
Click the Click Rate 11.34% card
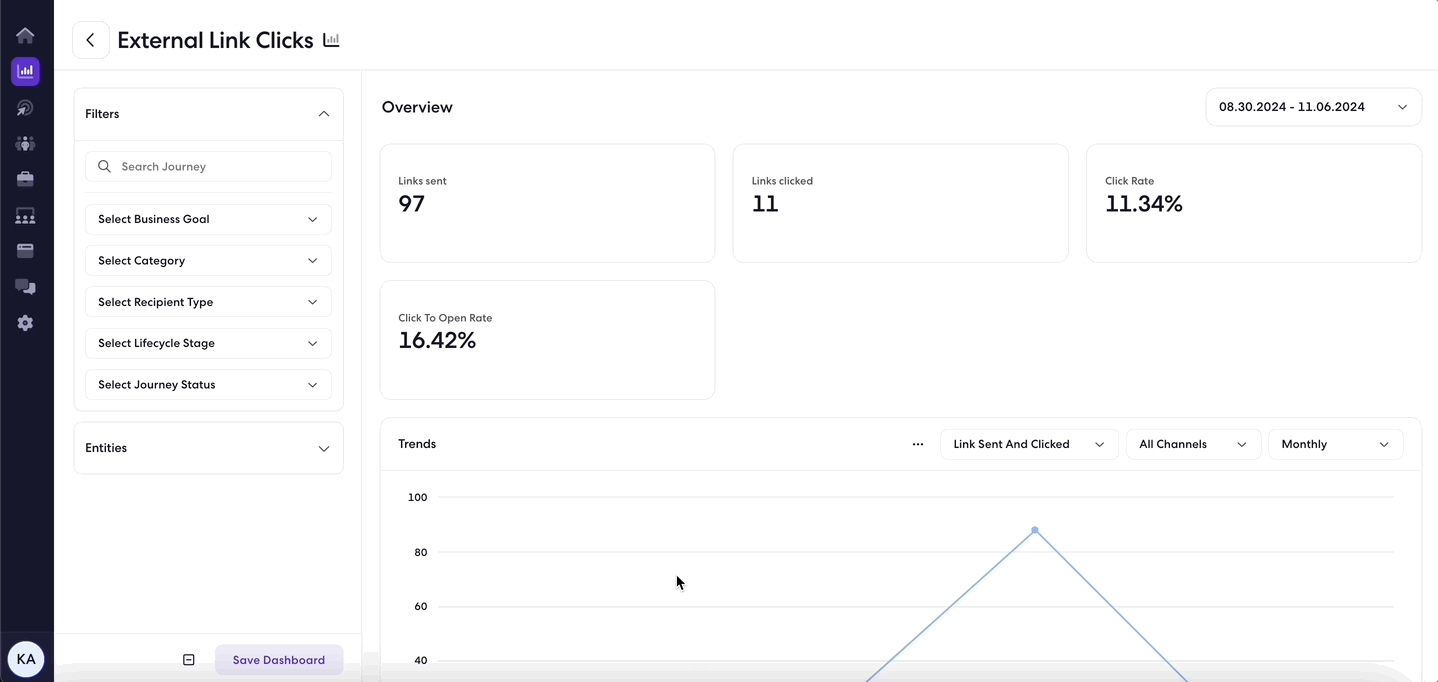(1253, 203)
